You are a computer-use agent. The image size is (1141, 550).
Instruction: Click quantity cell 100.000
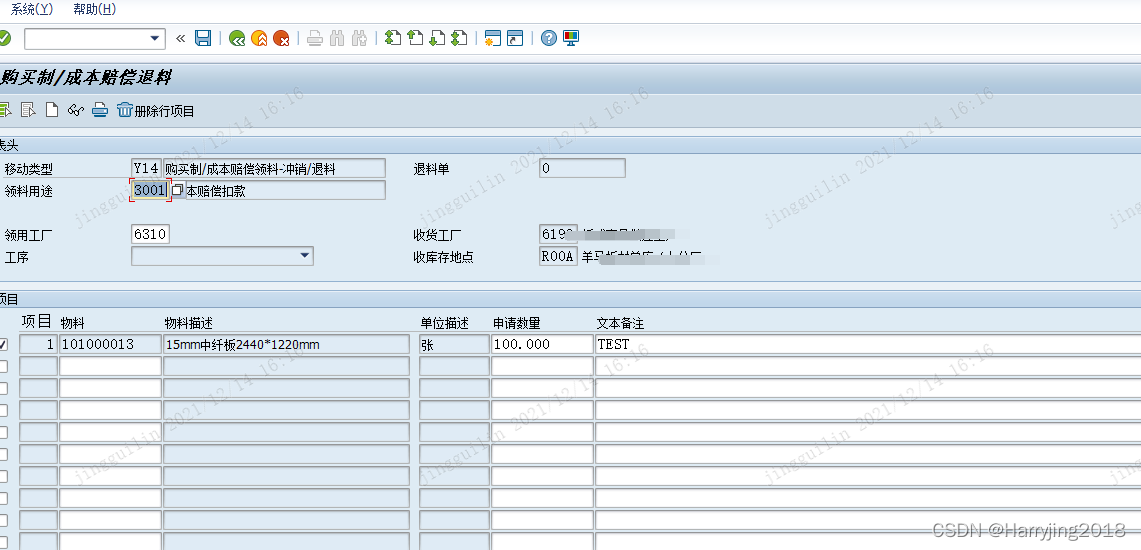pos(542,345)
